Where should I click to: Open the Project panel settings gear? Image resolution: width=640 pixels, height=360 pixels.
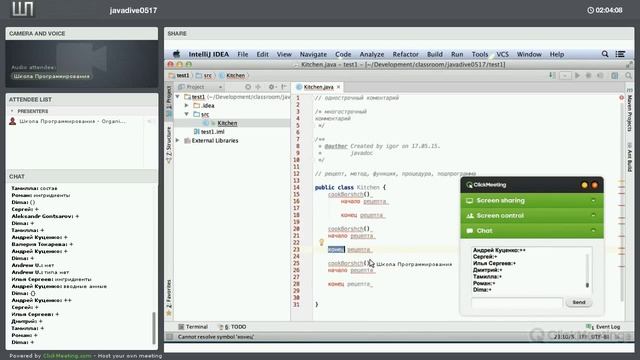click(x=271, y=87)
